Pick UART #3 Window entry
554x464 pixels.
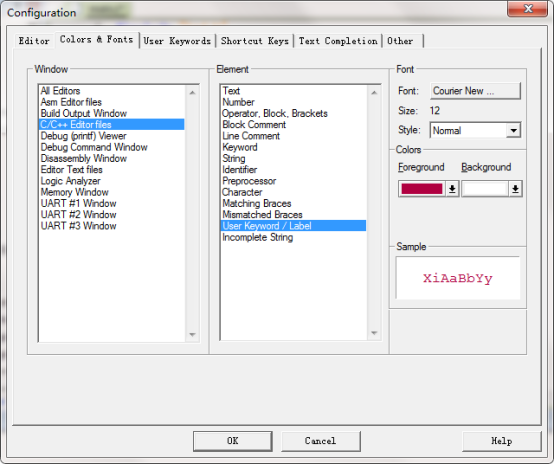(112, 226)
